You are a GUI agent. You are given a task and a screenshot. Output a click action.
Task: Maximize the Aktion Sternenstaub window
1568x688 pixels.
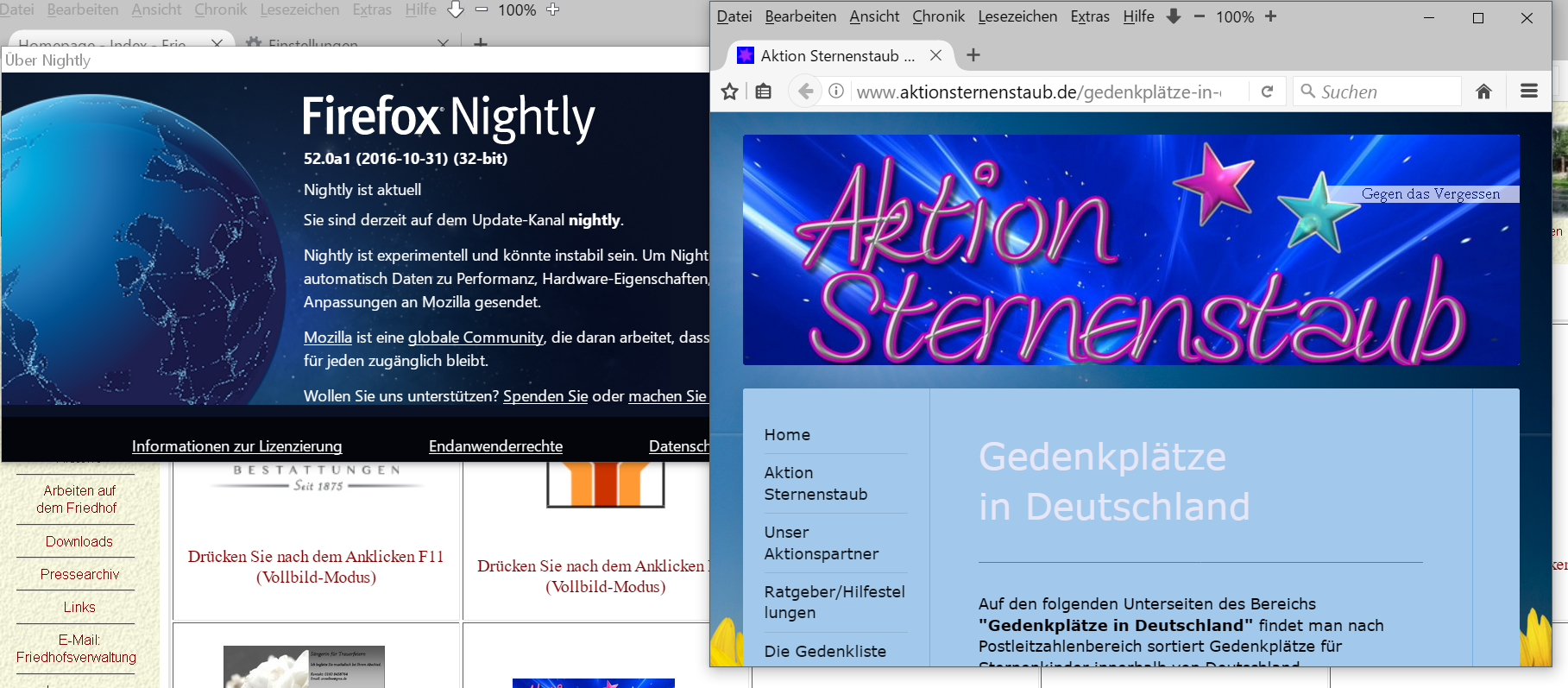tap(1478, 17)
